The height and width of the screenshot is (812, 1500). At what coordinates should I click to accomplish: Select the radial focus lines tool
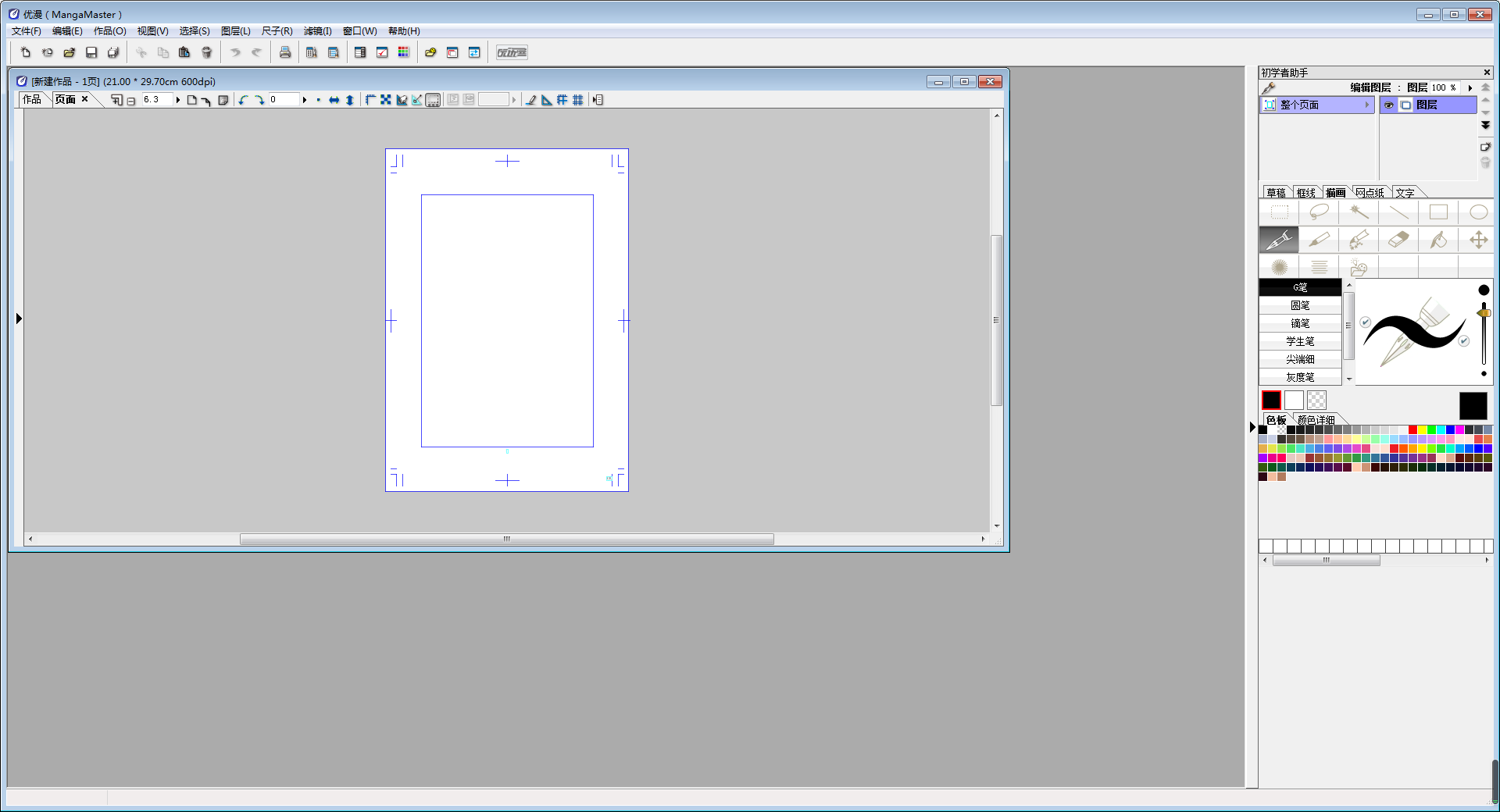pos(1280,267)
